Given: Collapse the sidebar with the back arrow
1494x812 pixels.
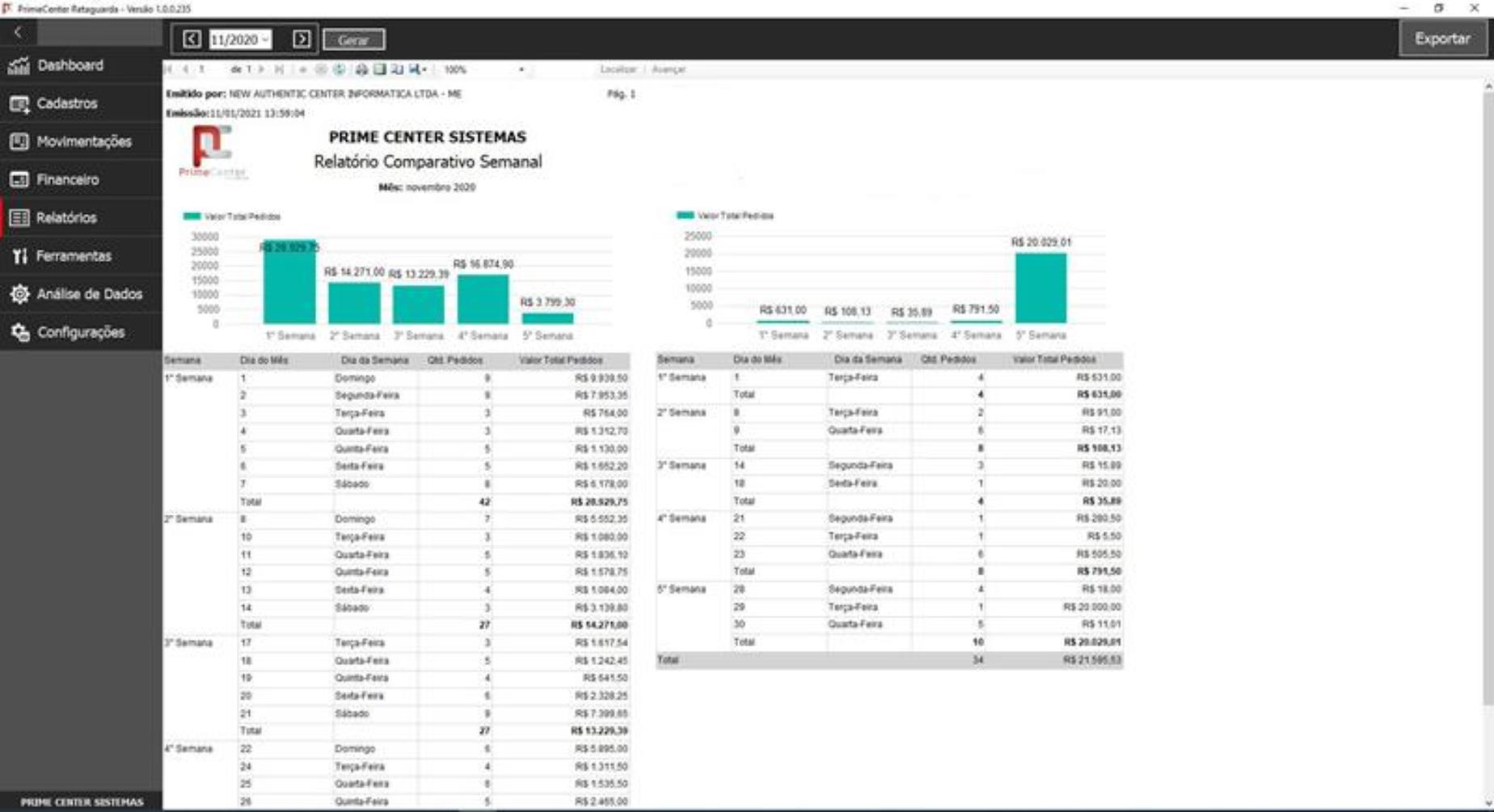Looking at the screenshot, I should click(x=18, y=32).
